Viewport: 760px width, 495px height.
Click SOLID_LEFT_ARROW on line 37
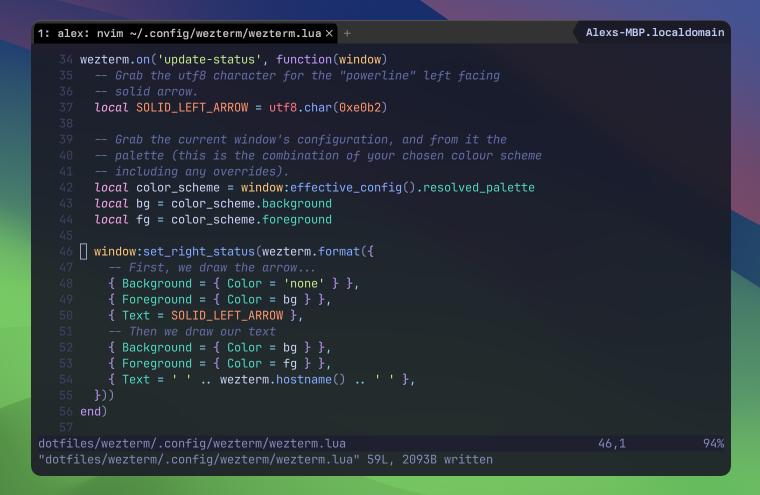point(192,108)
